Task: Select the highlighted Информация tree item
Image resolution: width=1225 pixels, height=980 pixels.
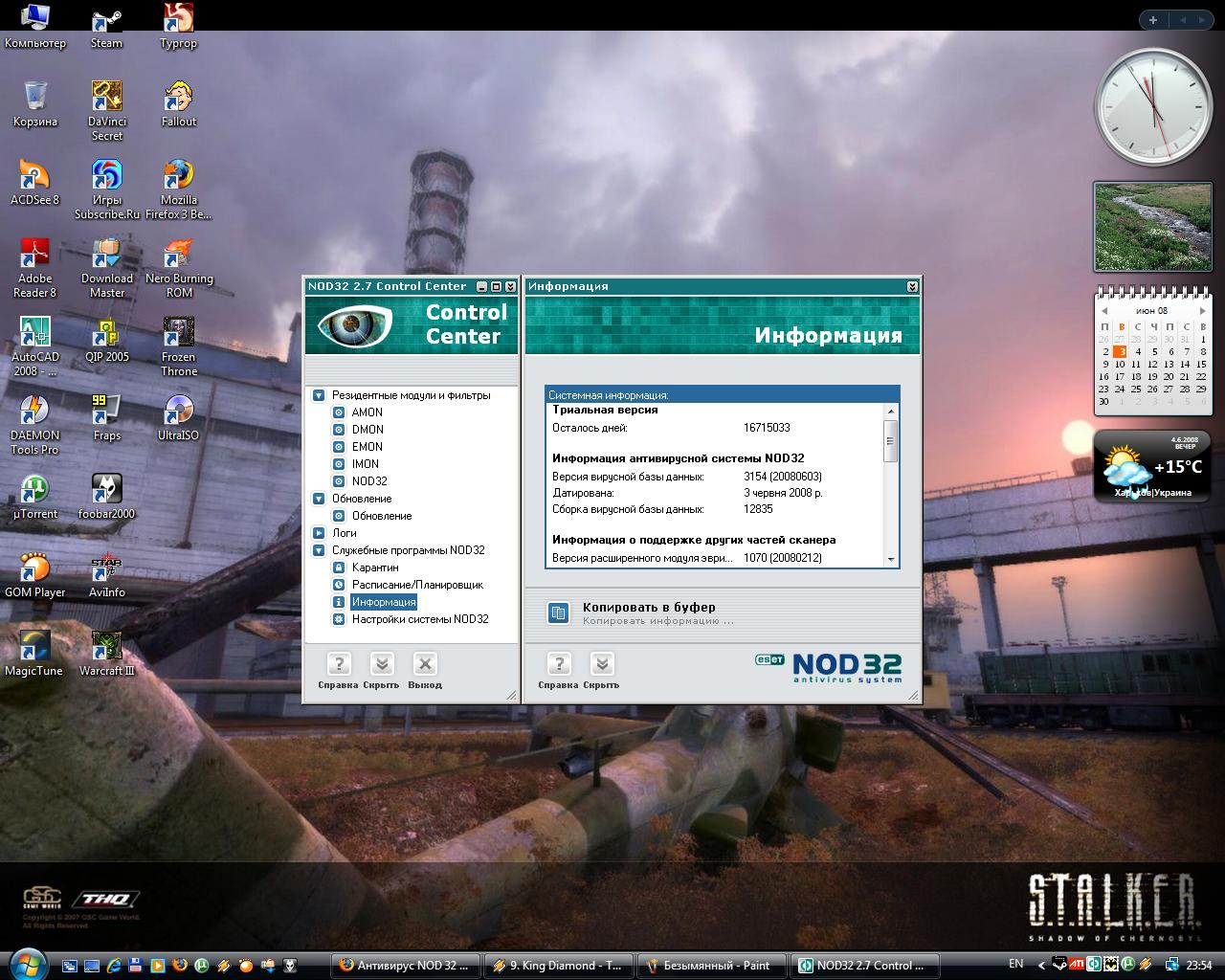Action: click(x=384, y=602)
